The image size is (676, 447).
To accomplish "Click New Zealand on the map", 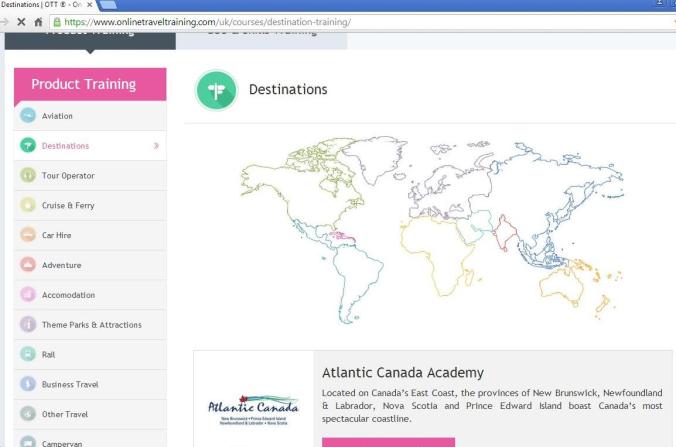I will point(602,306).
